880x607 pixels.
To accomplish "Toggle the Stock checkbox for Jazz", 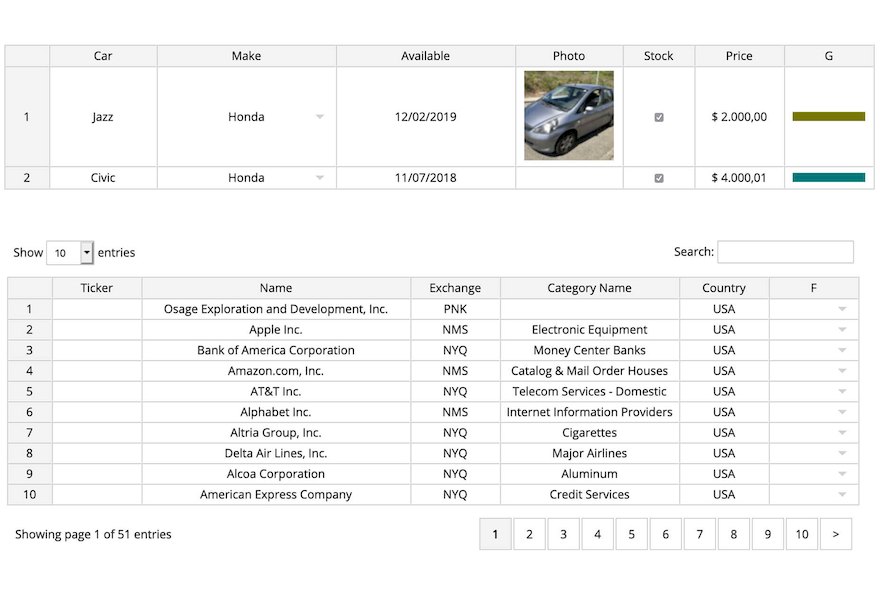I will (659, 117).
